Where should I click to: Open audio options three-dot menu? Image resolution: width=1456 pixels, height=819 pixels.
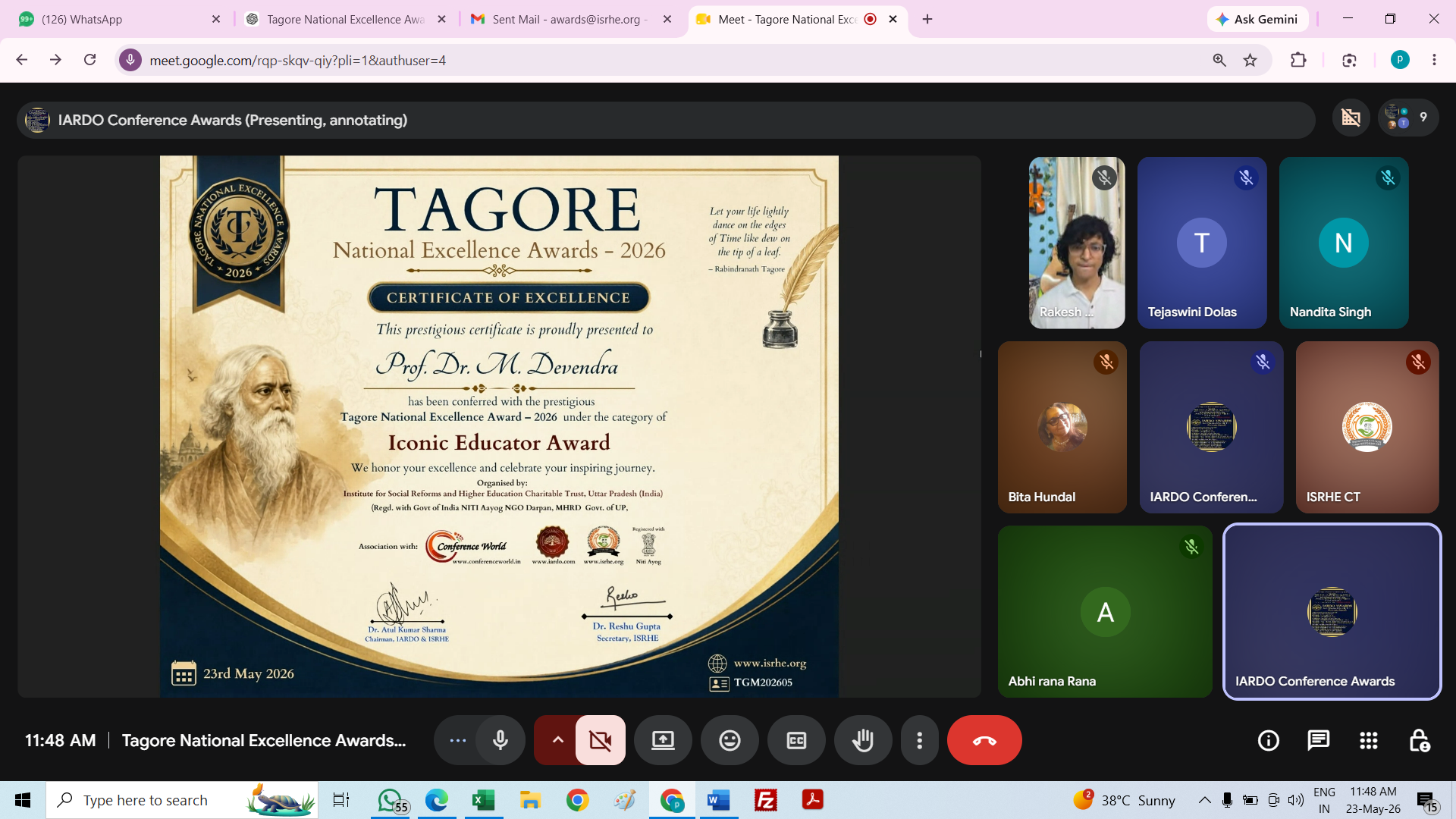pos(457,740)
